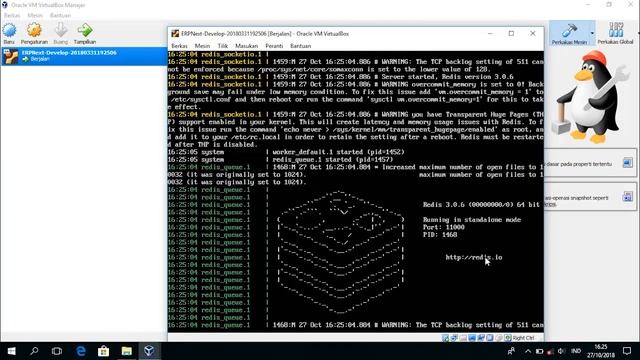Click the 'PID: 1468' text in terminal
The height and width of the screenshot is (360, 640).
(440, 235)
